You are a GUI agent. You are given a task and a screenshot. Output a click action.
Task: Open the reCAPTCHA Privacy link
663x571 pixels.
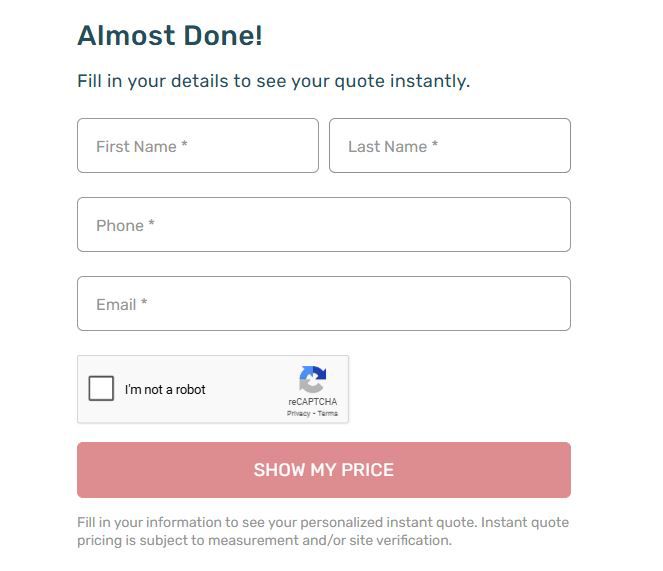tap(299, 413)
